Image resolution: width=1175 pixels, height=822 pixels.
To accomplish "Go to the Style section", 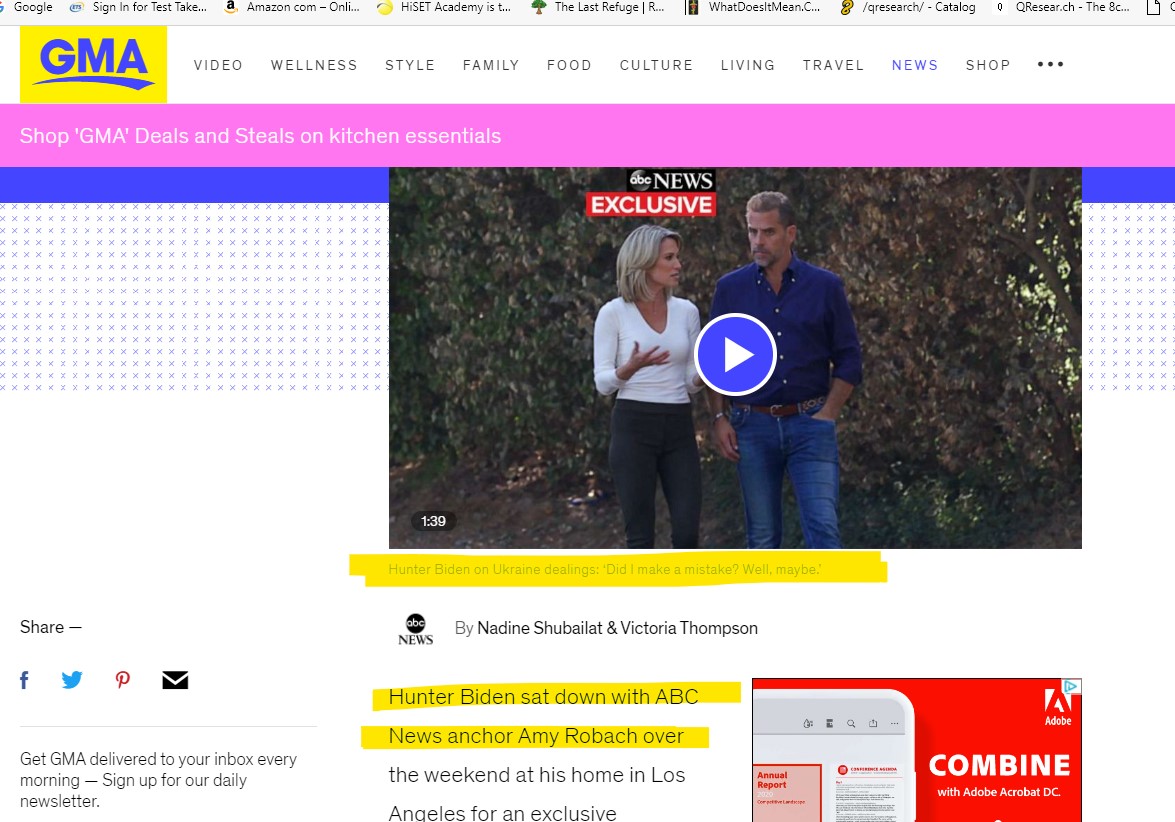I will (410, 65).
